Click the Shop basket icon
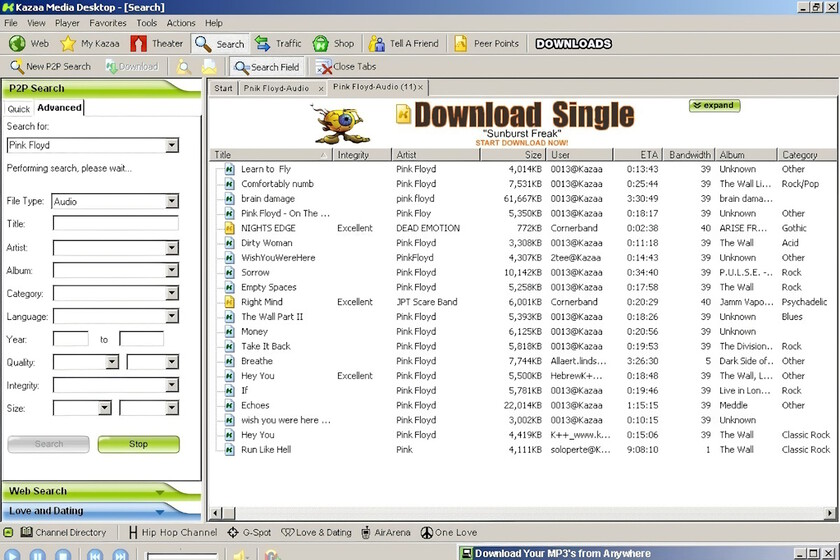This screenshot has height=560, width=840. pyautogui.click(x=321, y=44)
